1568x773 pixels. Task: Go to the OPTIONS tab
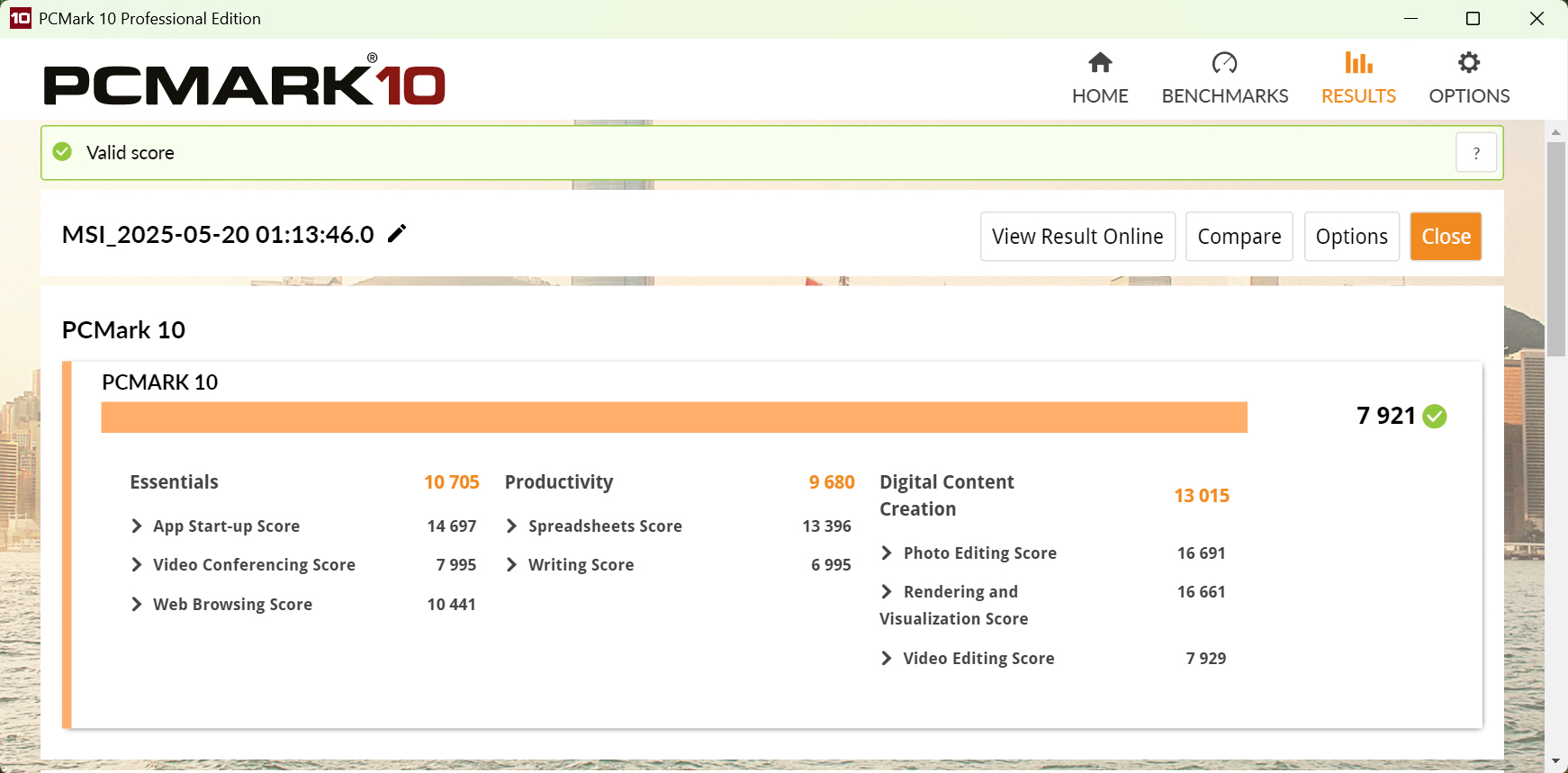pos(1469,78)
